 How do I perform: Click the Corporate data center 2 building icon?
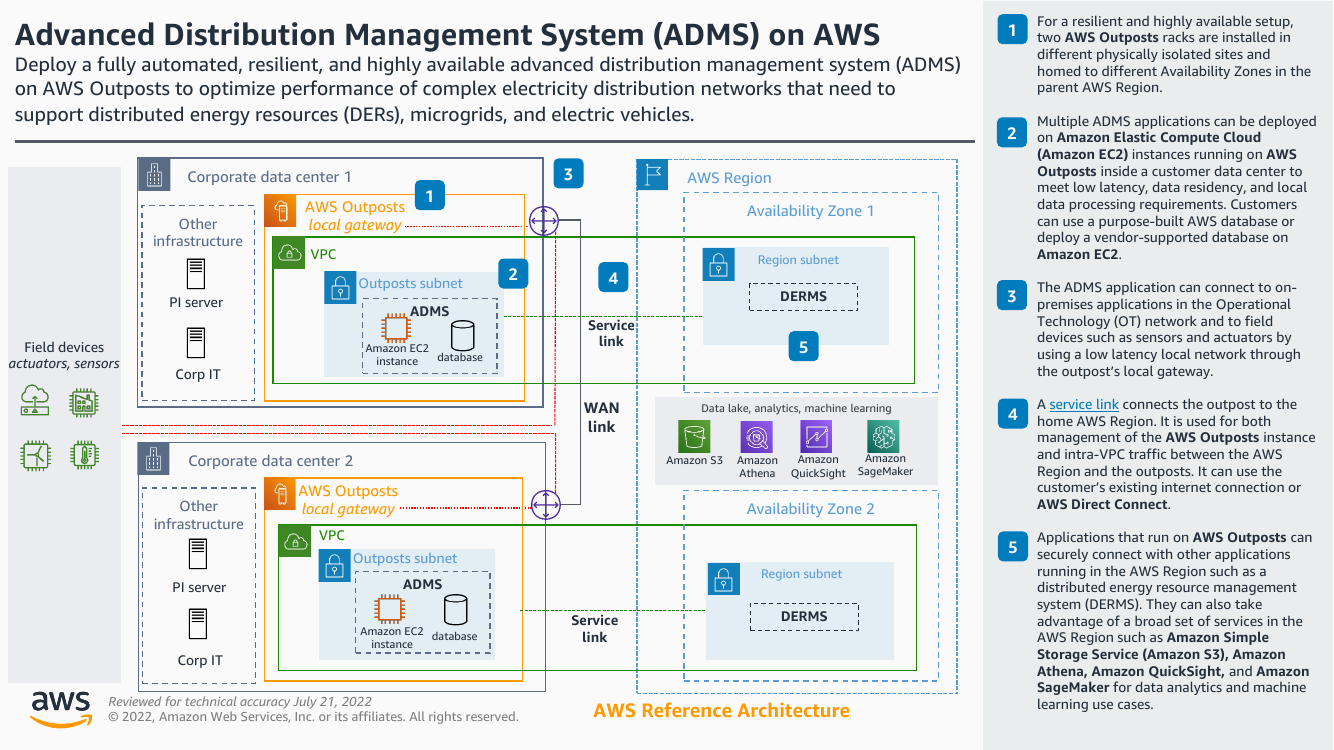pos(153,459)
